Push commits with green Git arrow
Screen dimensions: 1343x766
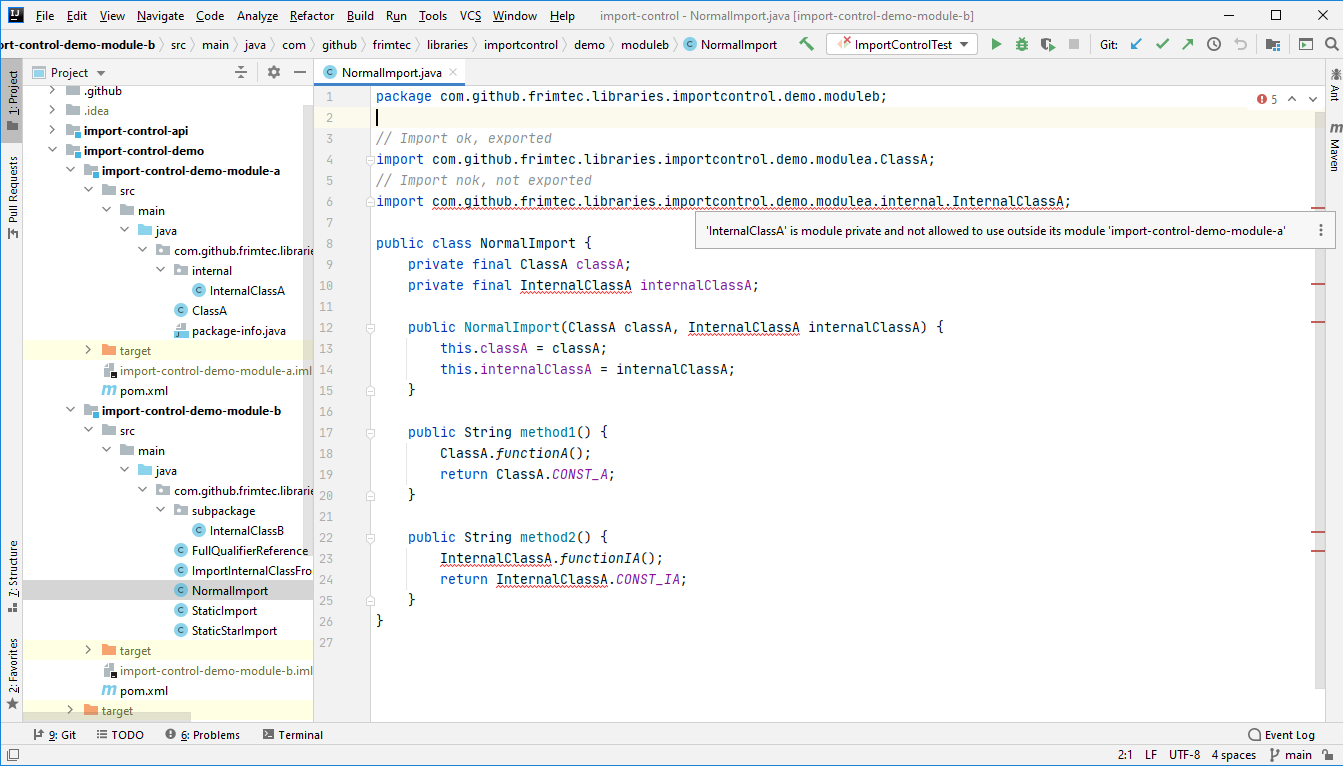(1187, 44)
